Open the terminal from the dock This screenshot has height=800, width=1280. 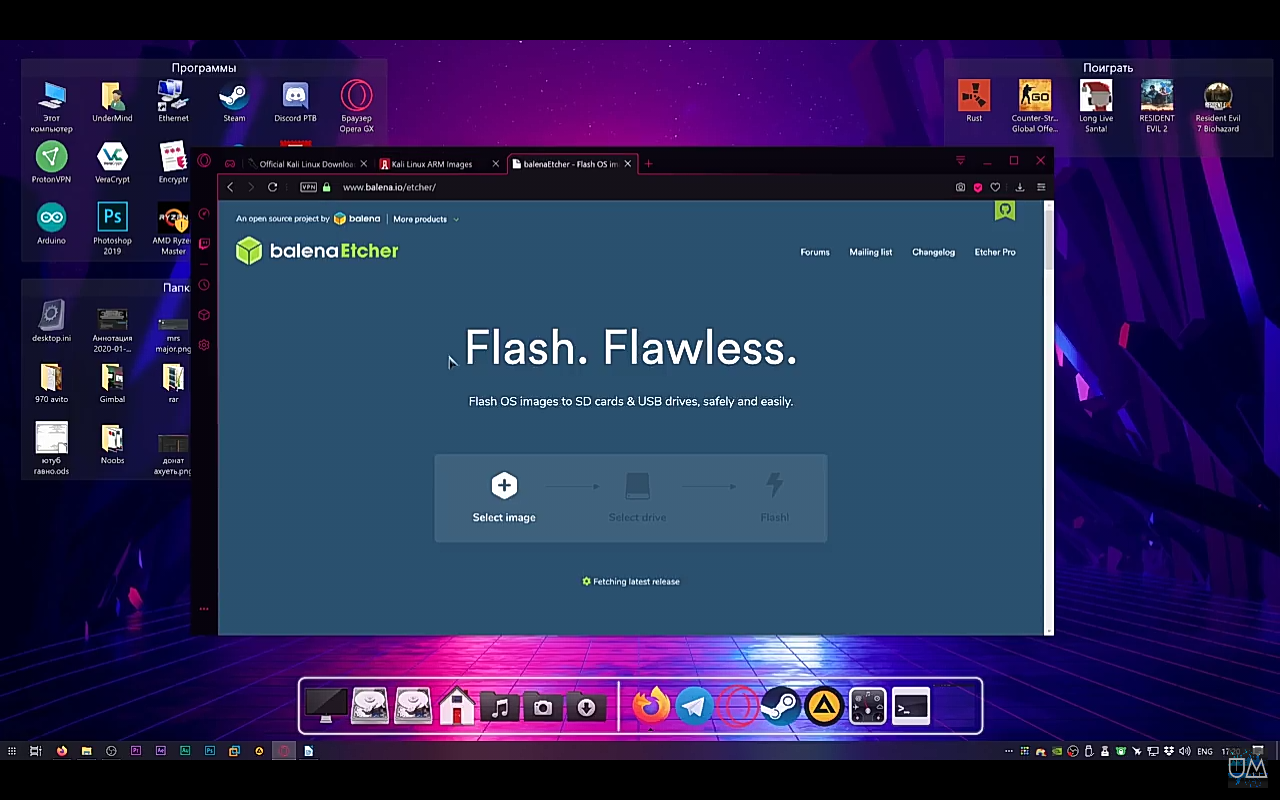[x=911, y=706]
